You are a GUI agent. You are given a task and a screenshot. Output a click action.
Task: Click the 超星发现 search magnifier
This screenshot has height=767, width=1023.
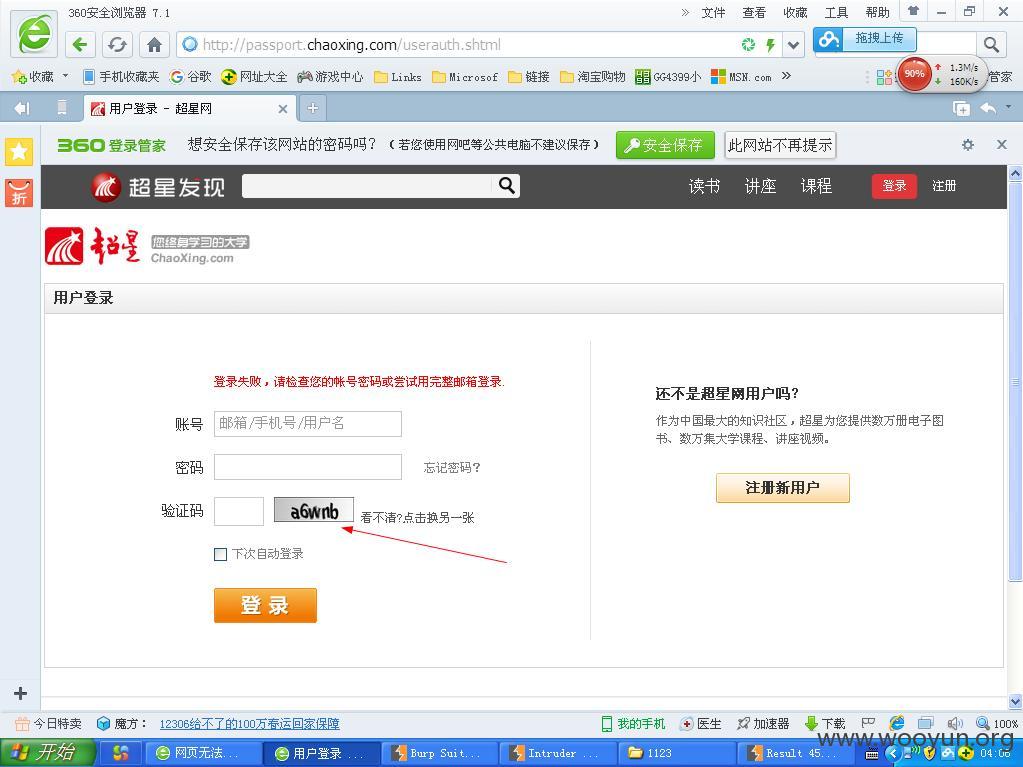507,186
